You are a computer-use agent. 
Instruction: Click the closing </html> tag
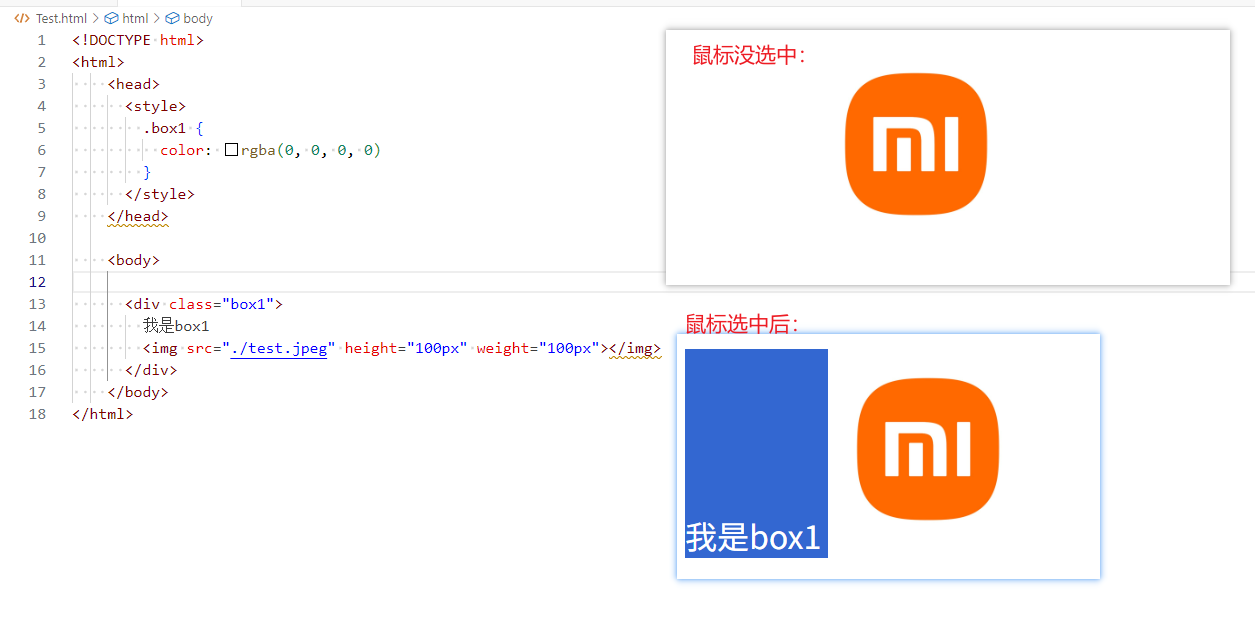coord(102,414)
